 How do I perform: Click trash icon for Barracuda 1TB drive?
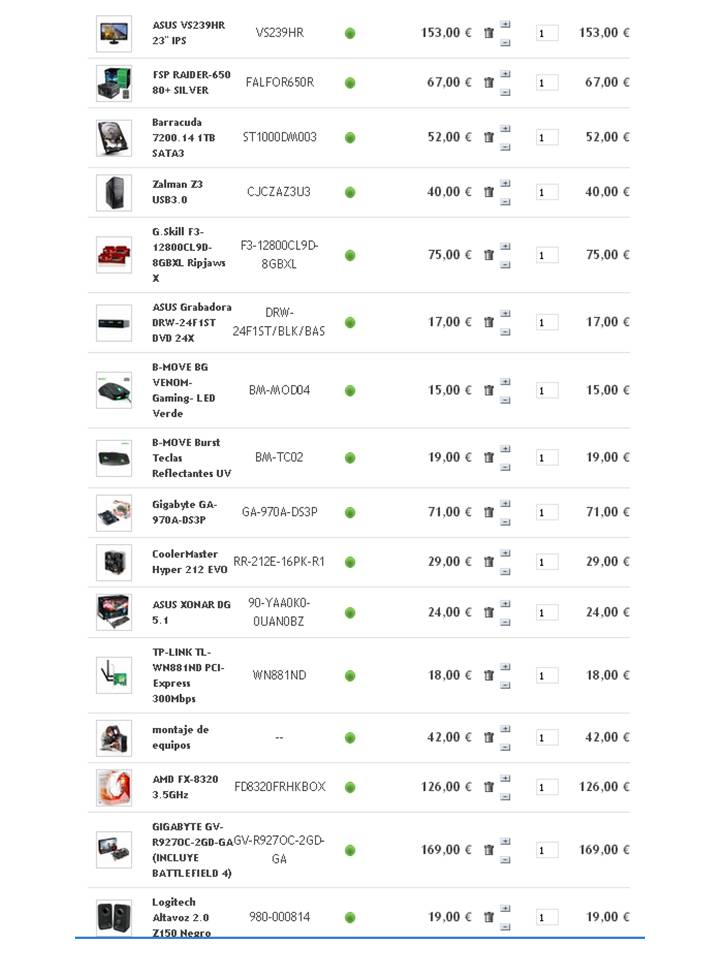tap(489, 138)
